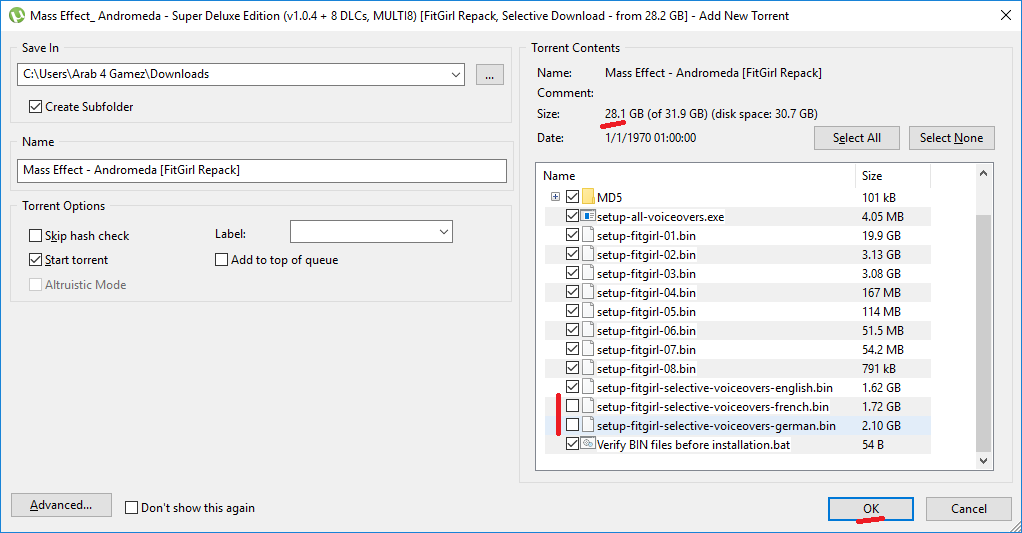Browse for save folder with ... button
Screen dimensions: 1022x533
coord(489,74)
